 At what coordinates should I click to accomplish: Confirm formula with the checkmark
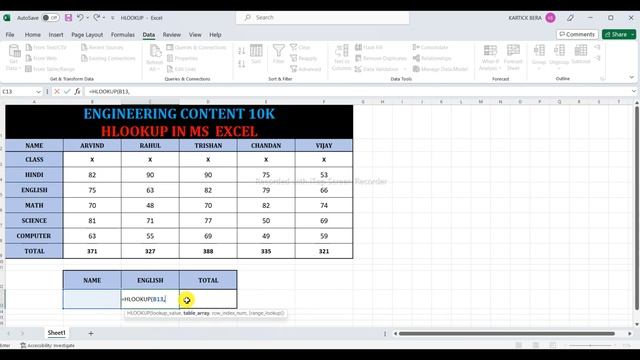[x=67, y=92]
